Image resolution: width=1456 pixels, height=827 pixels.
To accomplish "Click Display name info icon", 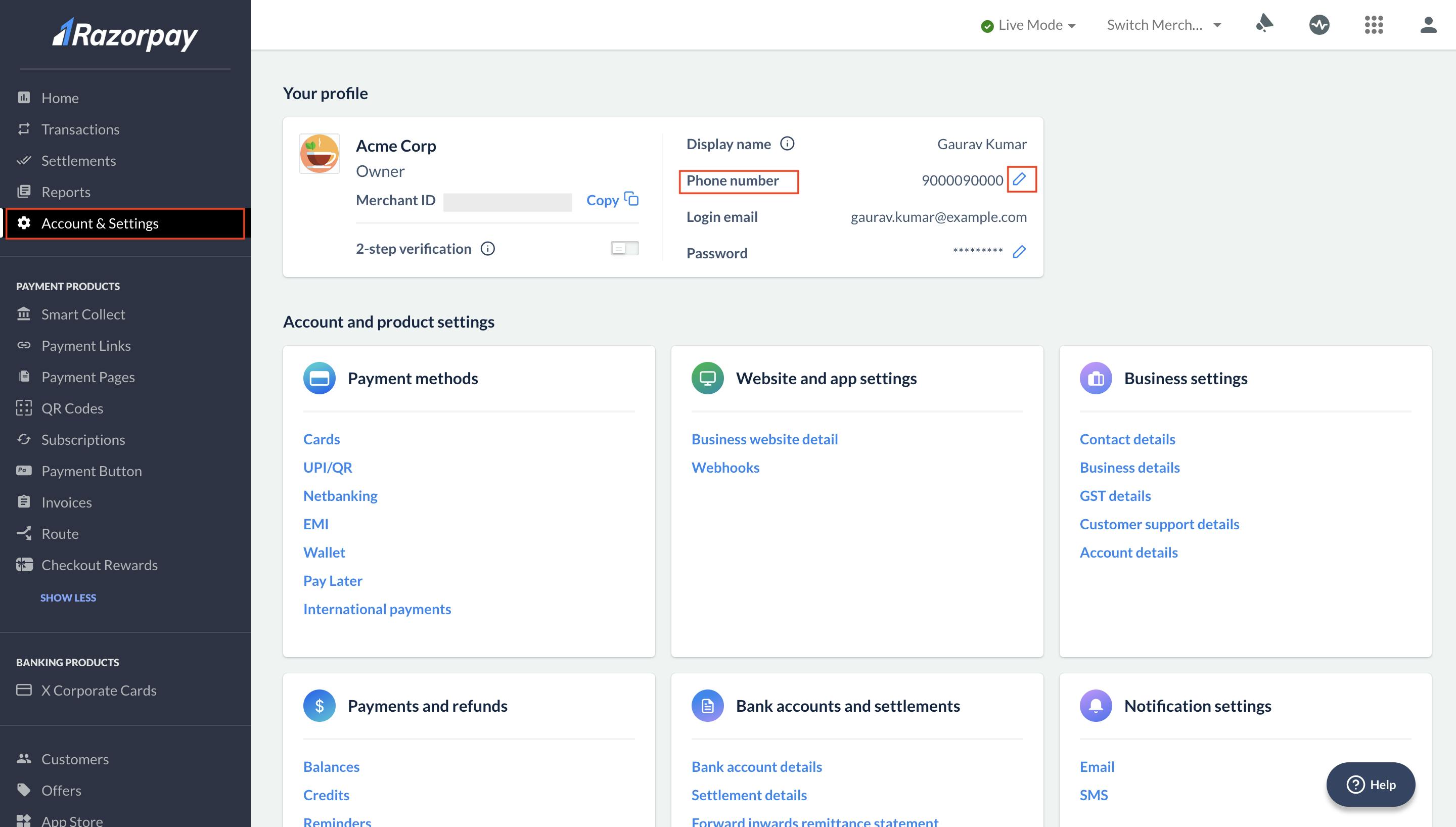I will pyautogui.click(x=787, y=144).
